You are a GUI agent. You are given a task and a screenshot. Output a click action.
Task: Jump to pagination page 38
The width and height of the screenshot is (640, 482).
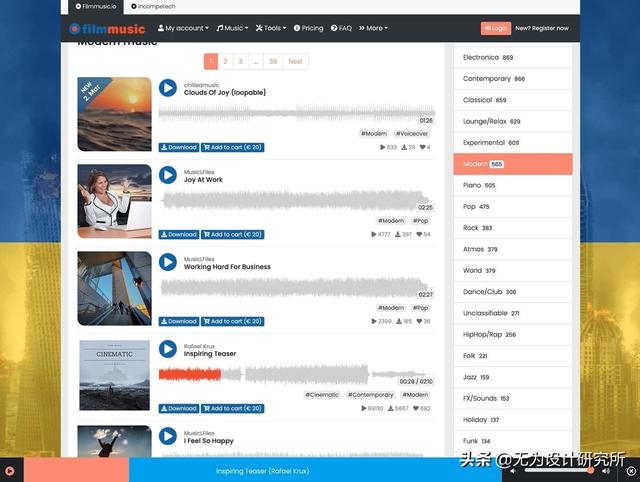[273, 61]
